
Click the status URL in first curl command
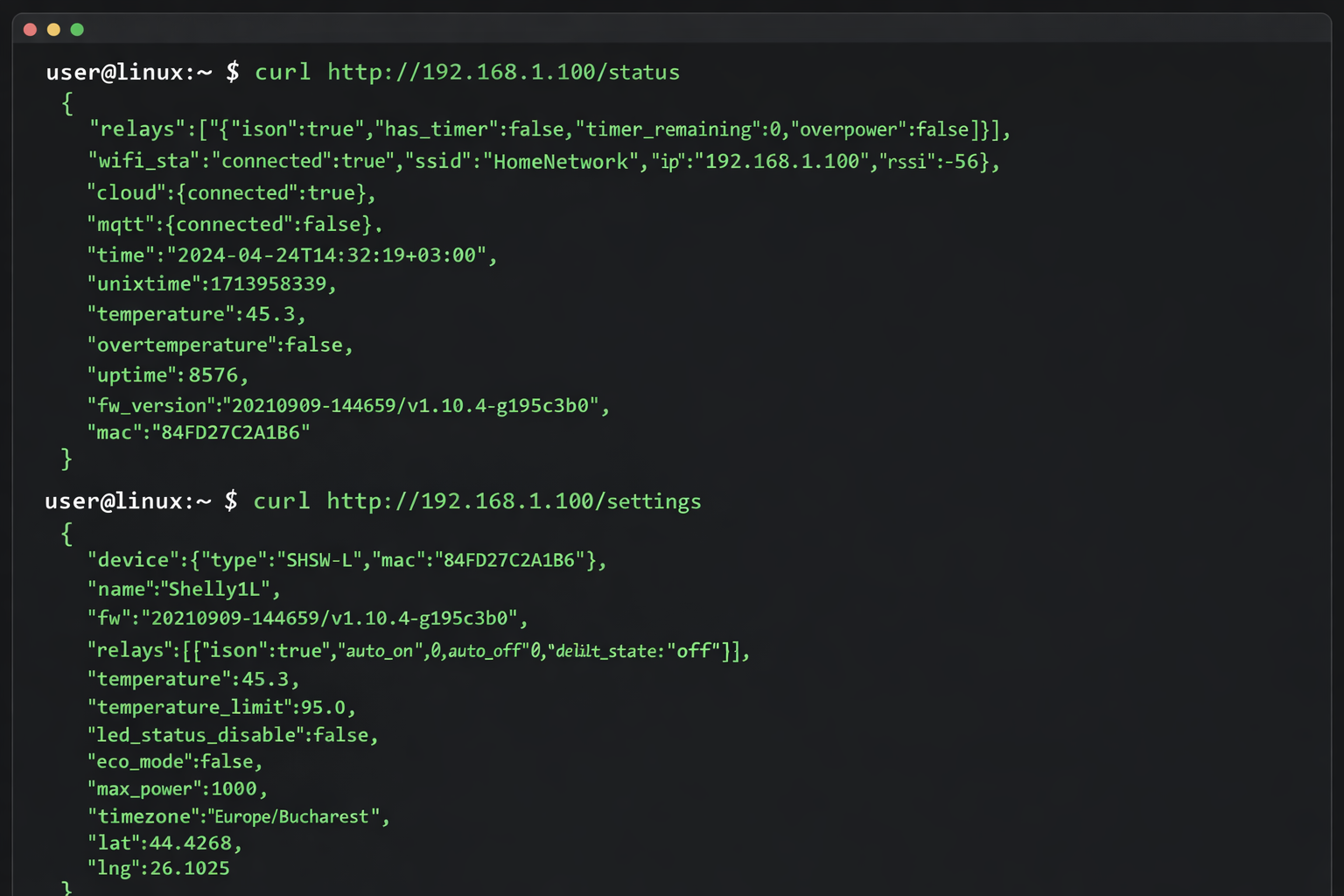[503, 72]
